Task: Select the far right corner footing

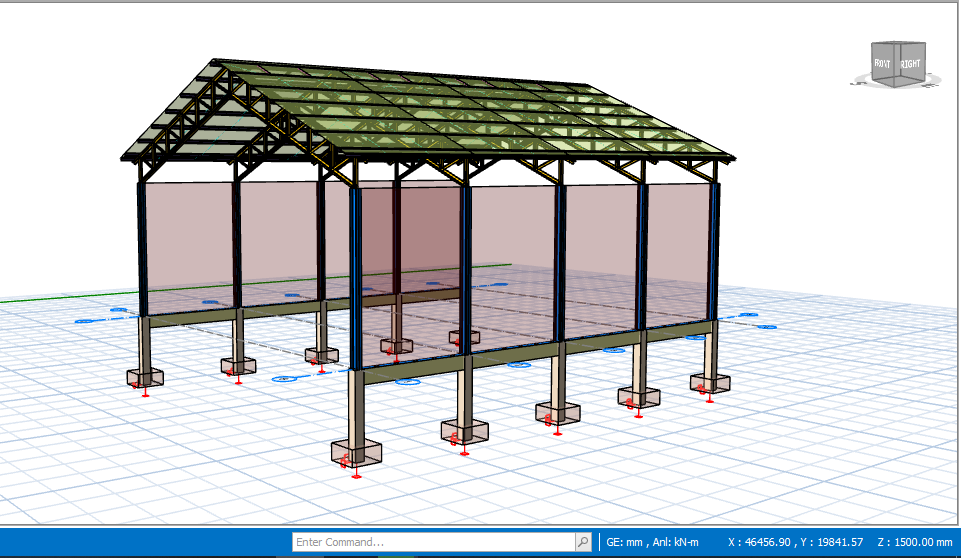Action: click(x=711, y=382)
